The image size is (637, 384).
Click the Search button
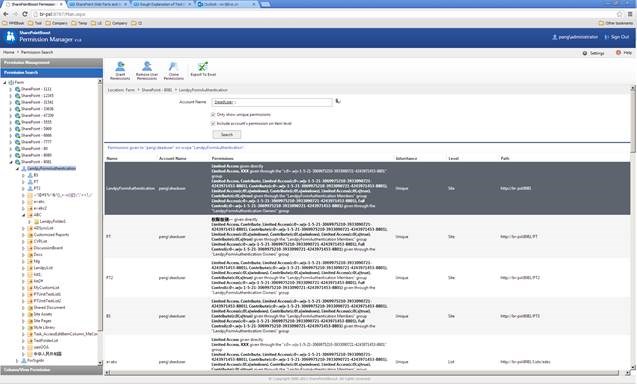(x=227, y=135)
